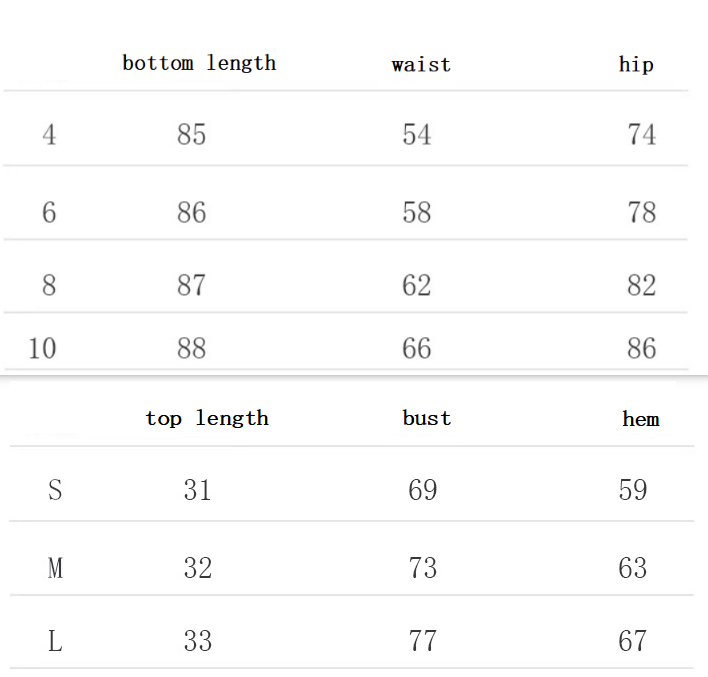Click the size 4 row label
The width and height of the screenshot is (708, 677).
49,134
